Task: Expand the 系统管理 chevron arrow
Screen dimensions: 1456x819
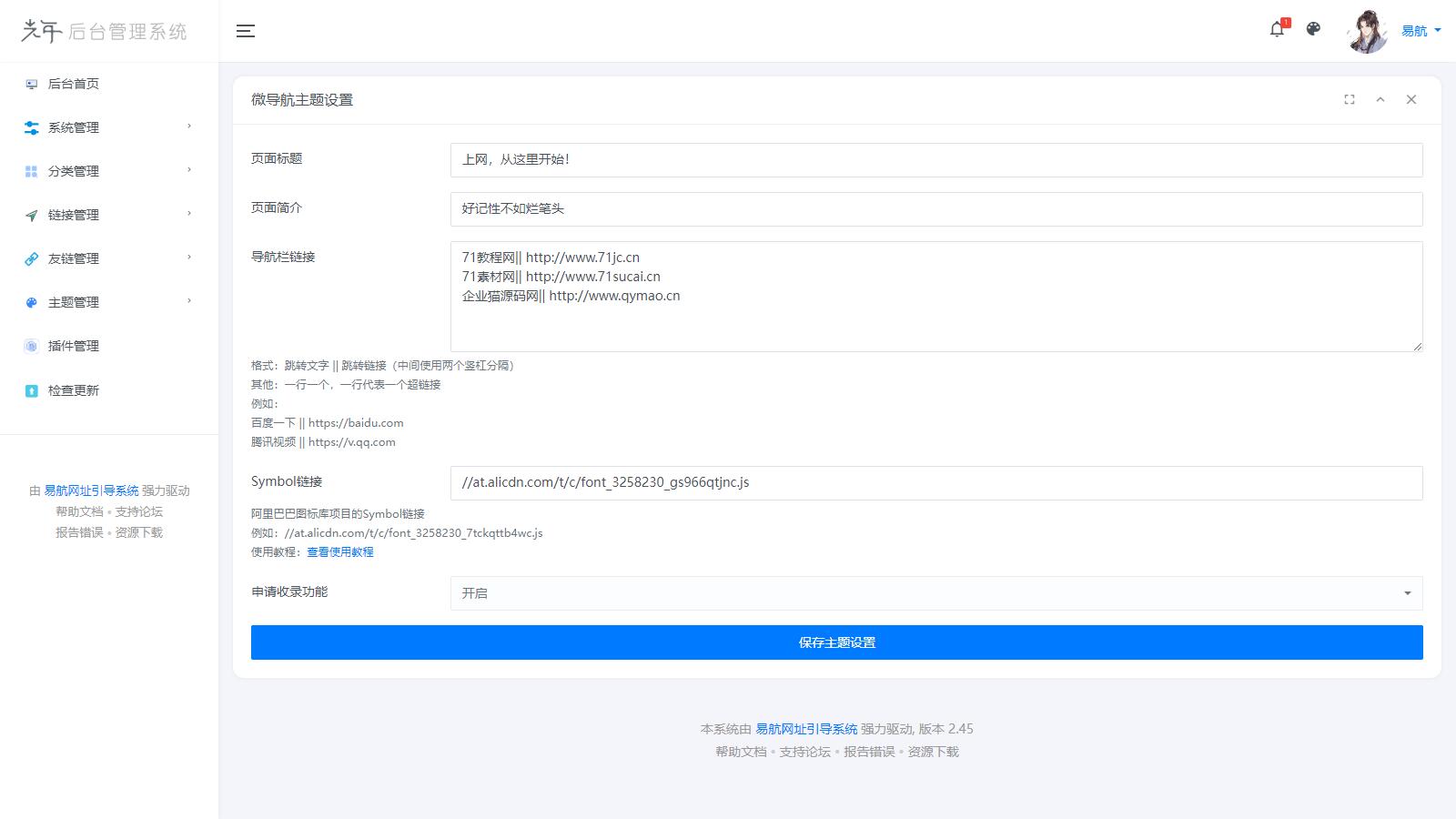Action: (189, 126)
